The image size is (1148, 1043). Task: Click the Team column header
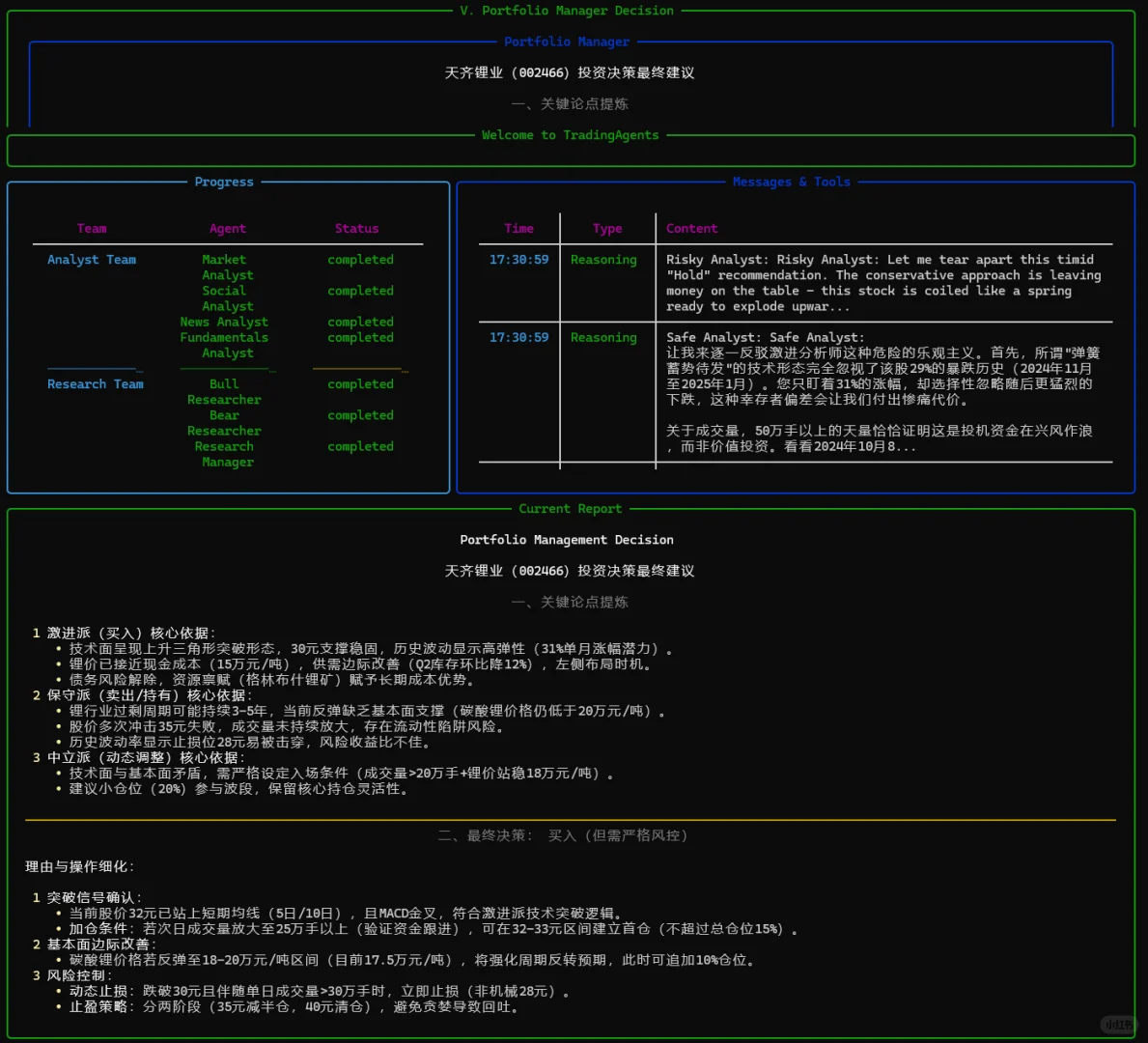(x=92, y=228)
